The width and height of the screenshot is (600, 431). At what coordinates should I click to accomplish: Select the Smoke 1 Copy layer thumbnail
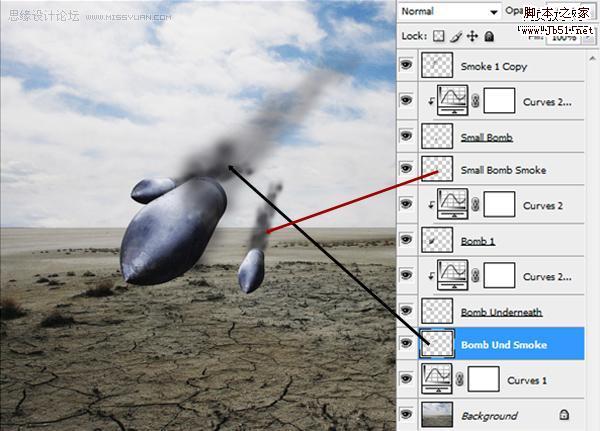pyautogui.click(x=437, y=65)
